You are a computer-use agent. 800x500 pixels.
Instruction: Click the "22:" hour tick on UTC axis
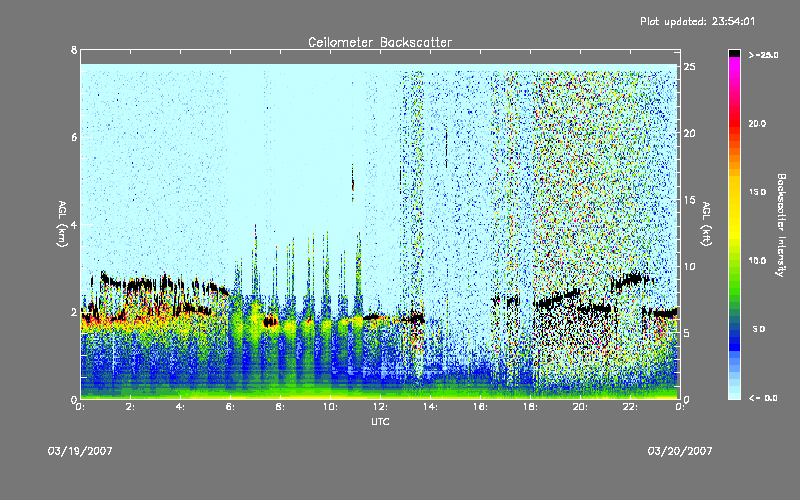tap(630, 407)
